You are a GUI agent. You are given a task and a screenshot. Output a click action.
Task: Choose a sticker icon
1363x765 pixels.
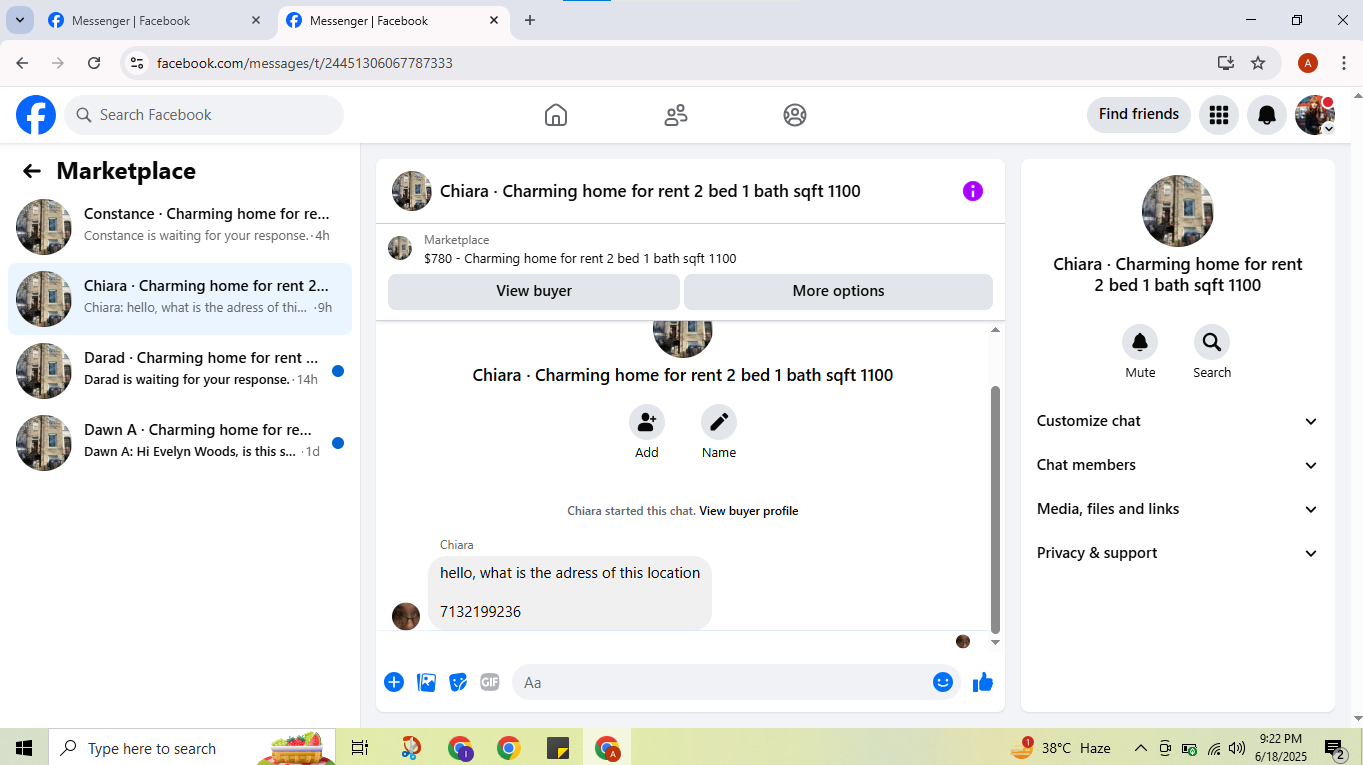point(458,682)
